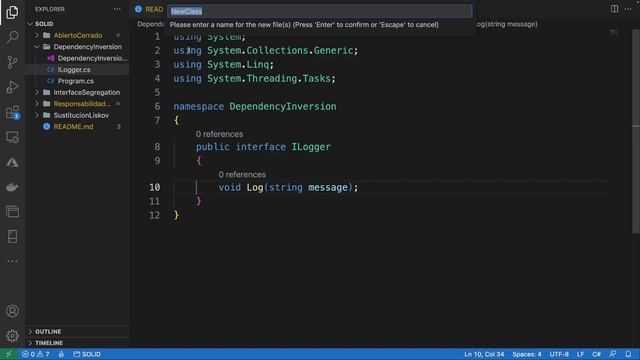Open the Run and Debug view
The height and width of the screenshot is (360, 640).
pyautogui.click(x=12, y=87)
